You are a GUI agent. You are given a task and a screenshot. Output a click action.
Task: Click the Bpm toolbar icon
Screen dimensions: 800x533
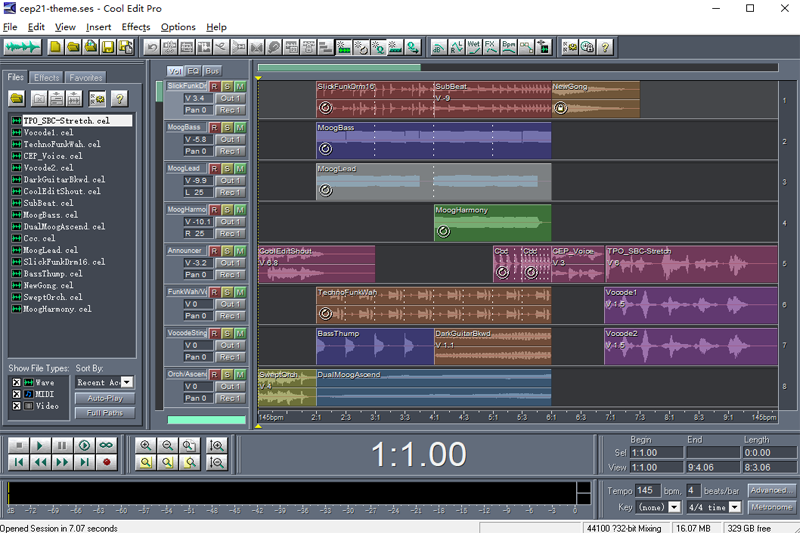tap(509, 47)
